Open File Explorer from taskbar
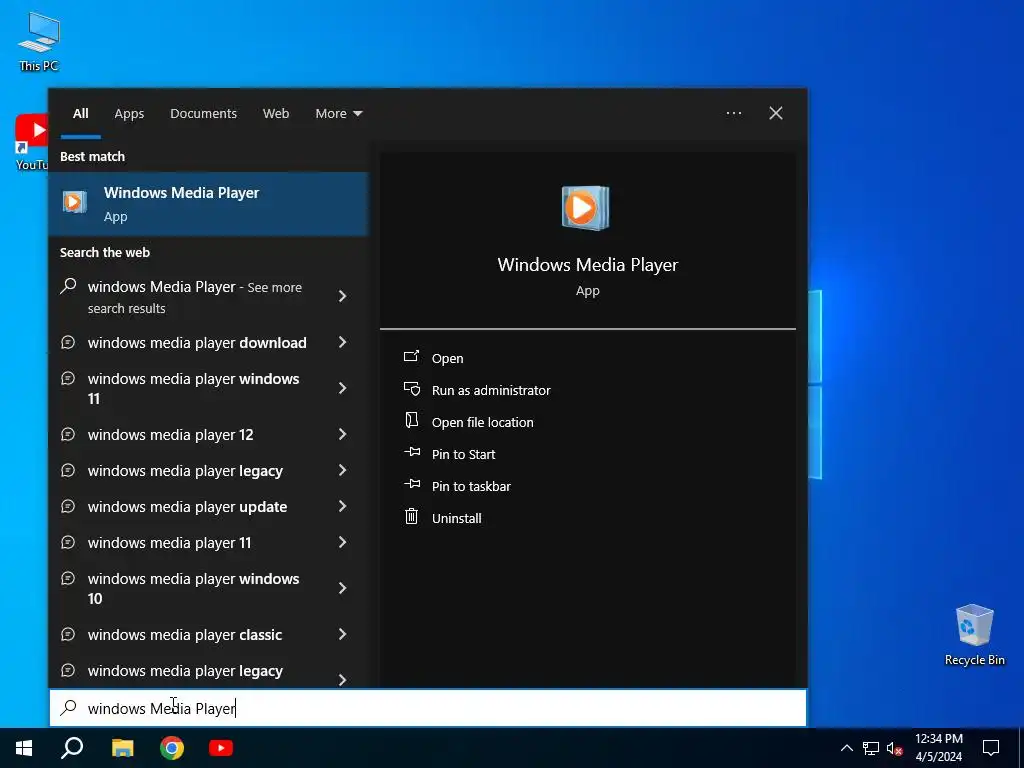The image size is (1024, 768). pyautogui.click(x=122, y=748)
